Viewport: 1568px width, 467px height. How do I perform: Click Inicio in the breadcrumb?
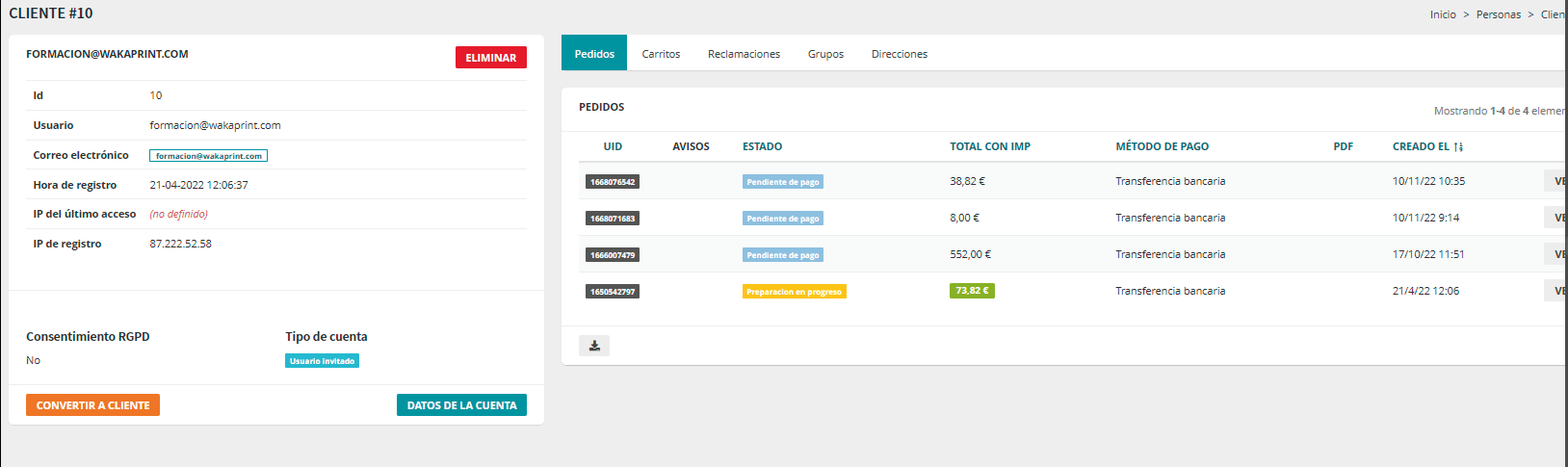click(1443, 14)
